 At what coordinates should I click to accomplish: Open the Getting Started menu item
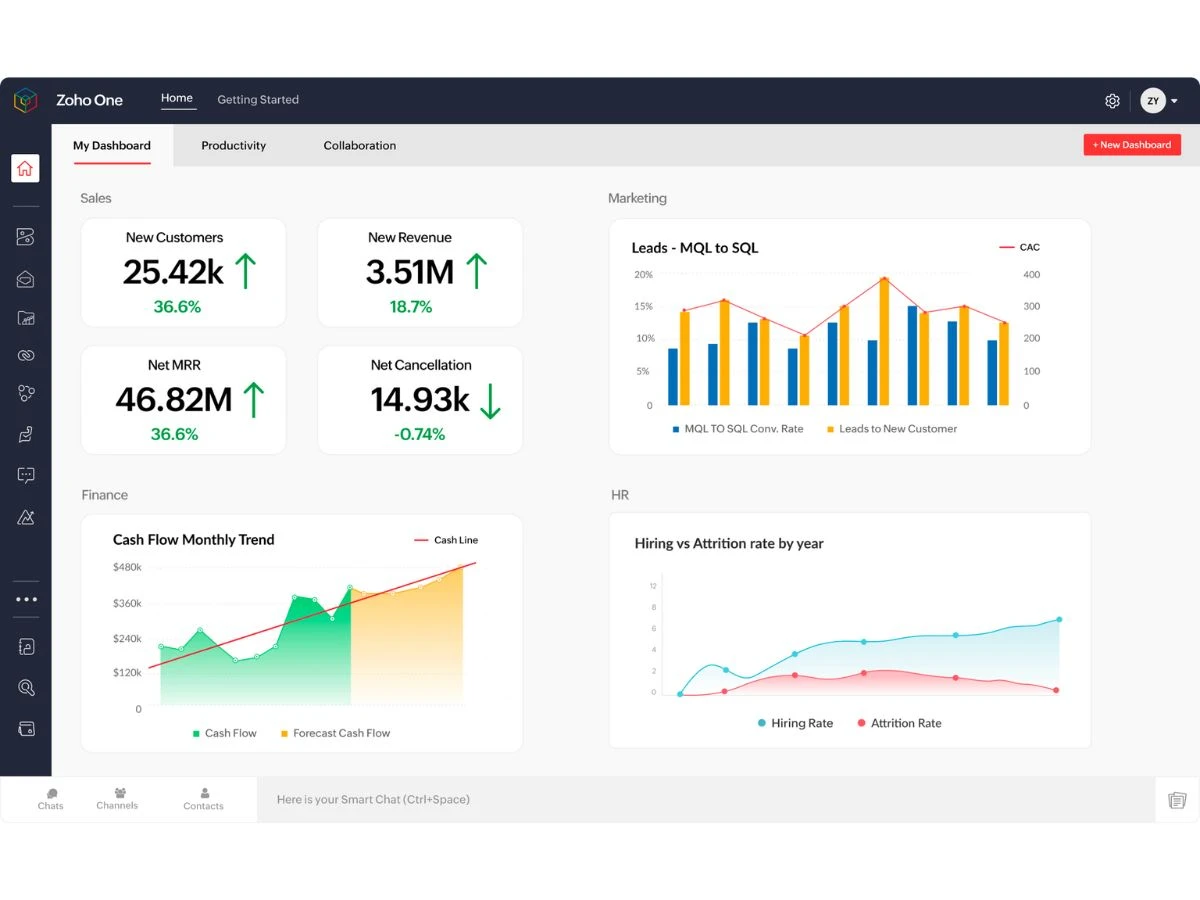coord(258,100)
